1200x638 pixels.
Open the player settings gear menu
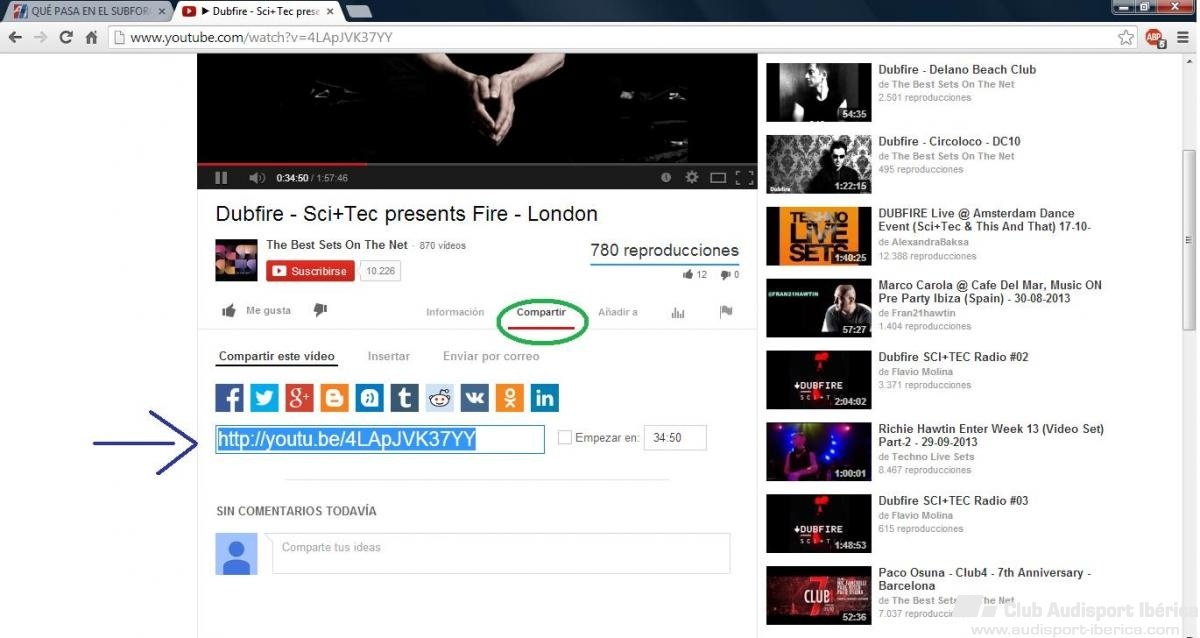pyautogui.click(x=691, y=178)
